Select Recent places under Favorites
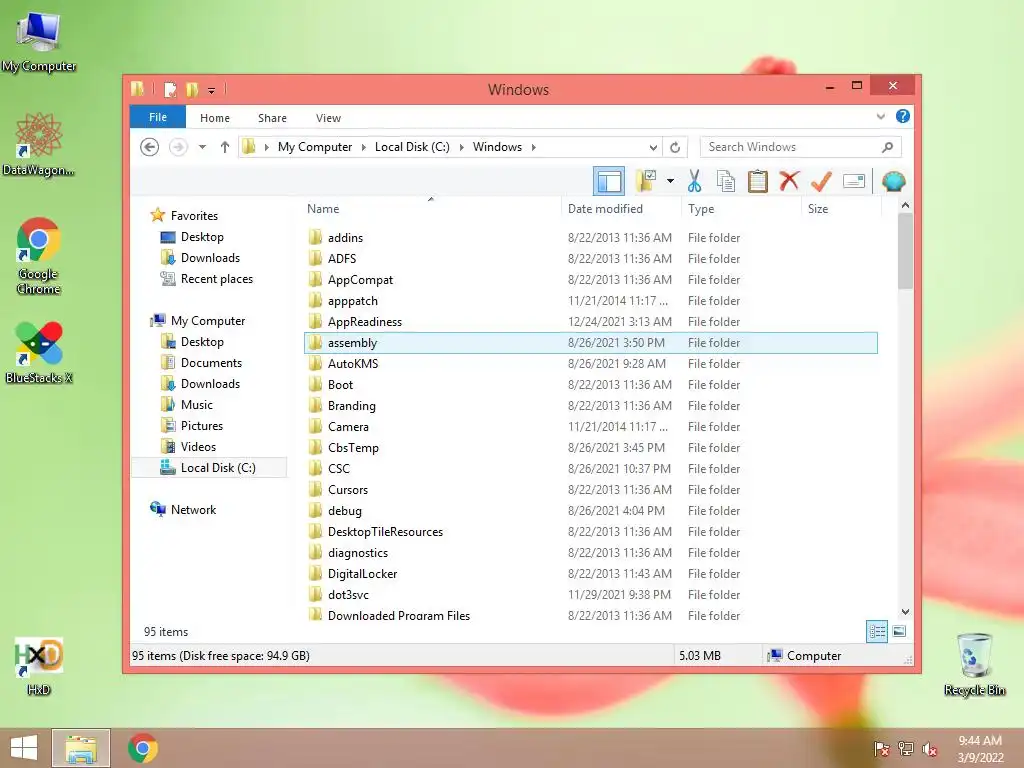The image size is (1024, 768). (216, 279)
